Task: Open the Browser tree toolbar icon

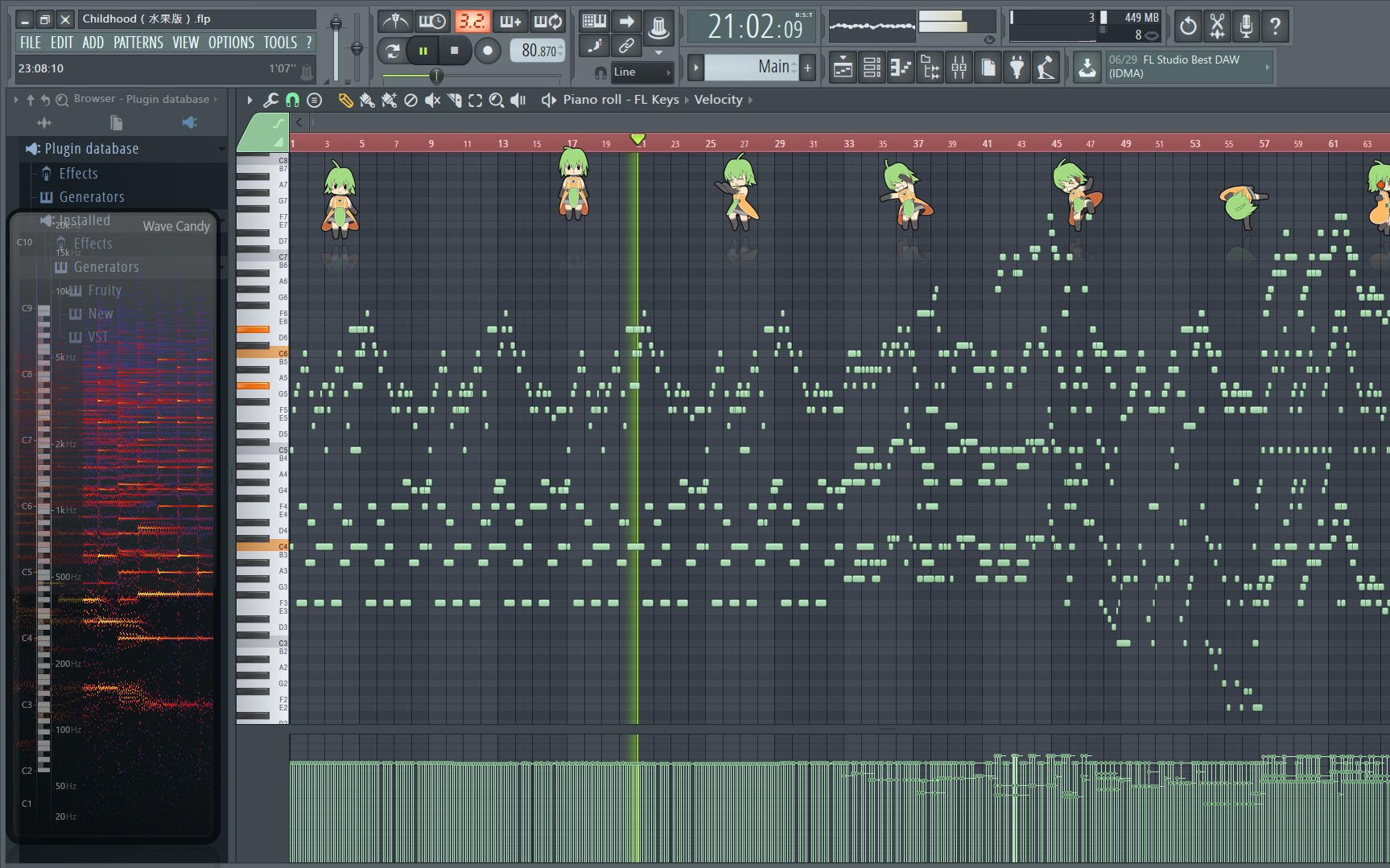Action: pyautogui.click(x=930, y=68)
